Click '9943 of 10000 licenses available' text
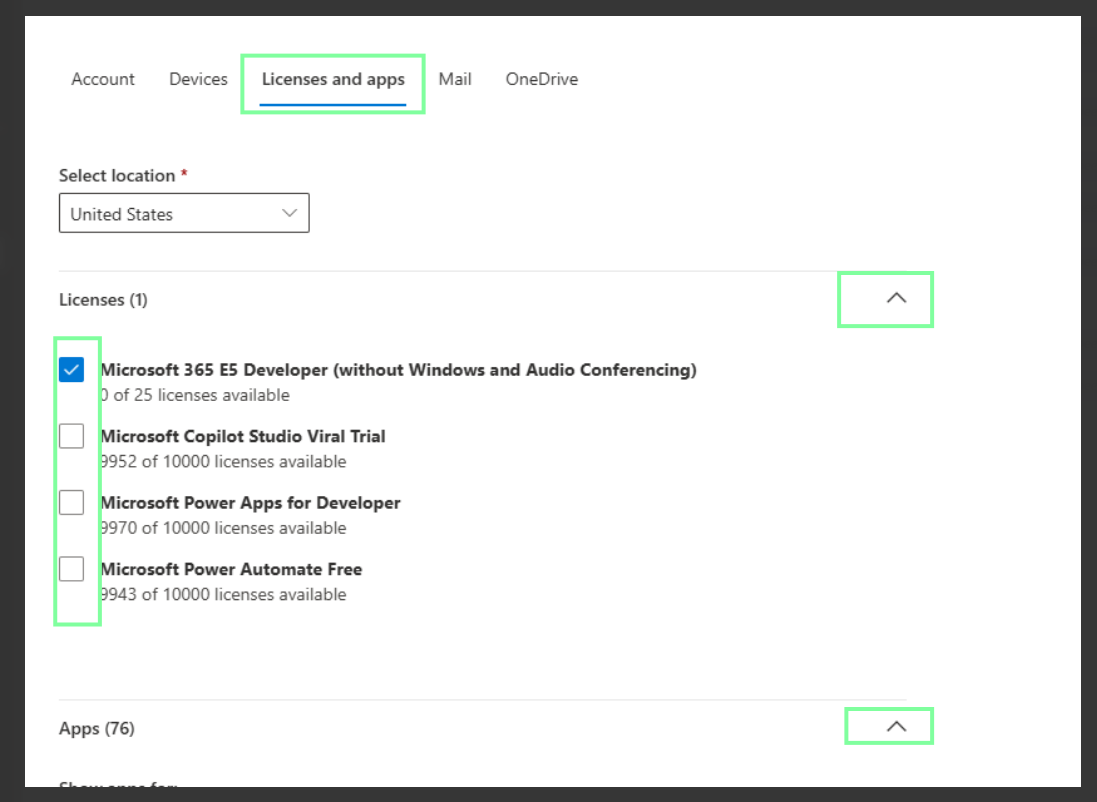This screenshot has height=802, width=1097. coord(223,595)
